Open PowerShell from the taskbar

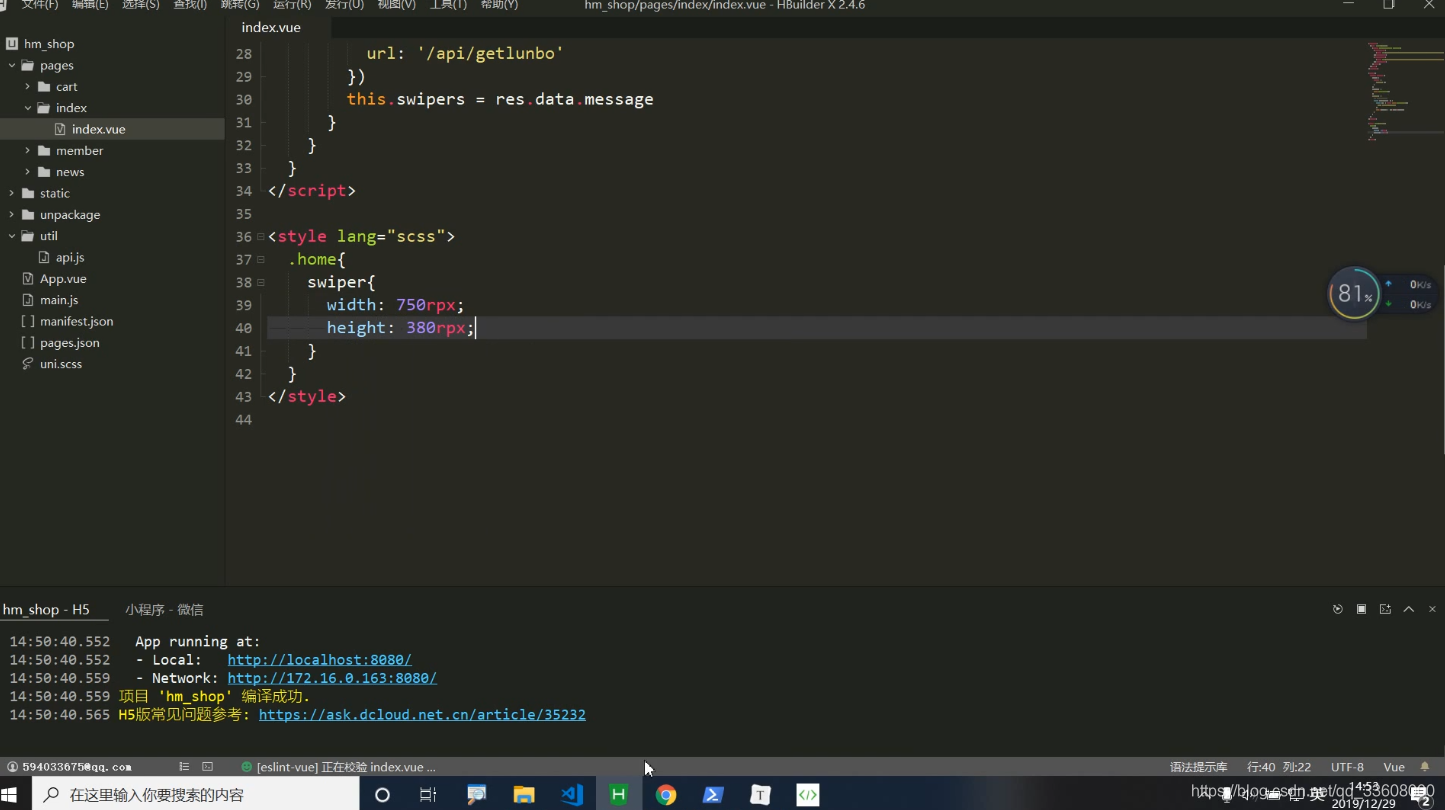pos(713,795)
